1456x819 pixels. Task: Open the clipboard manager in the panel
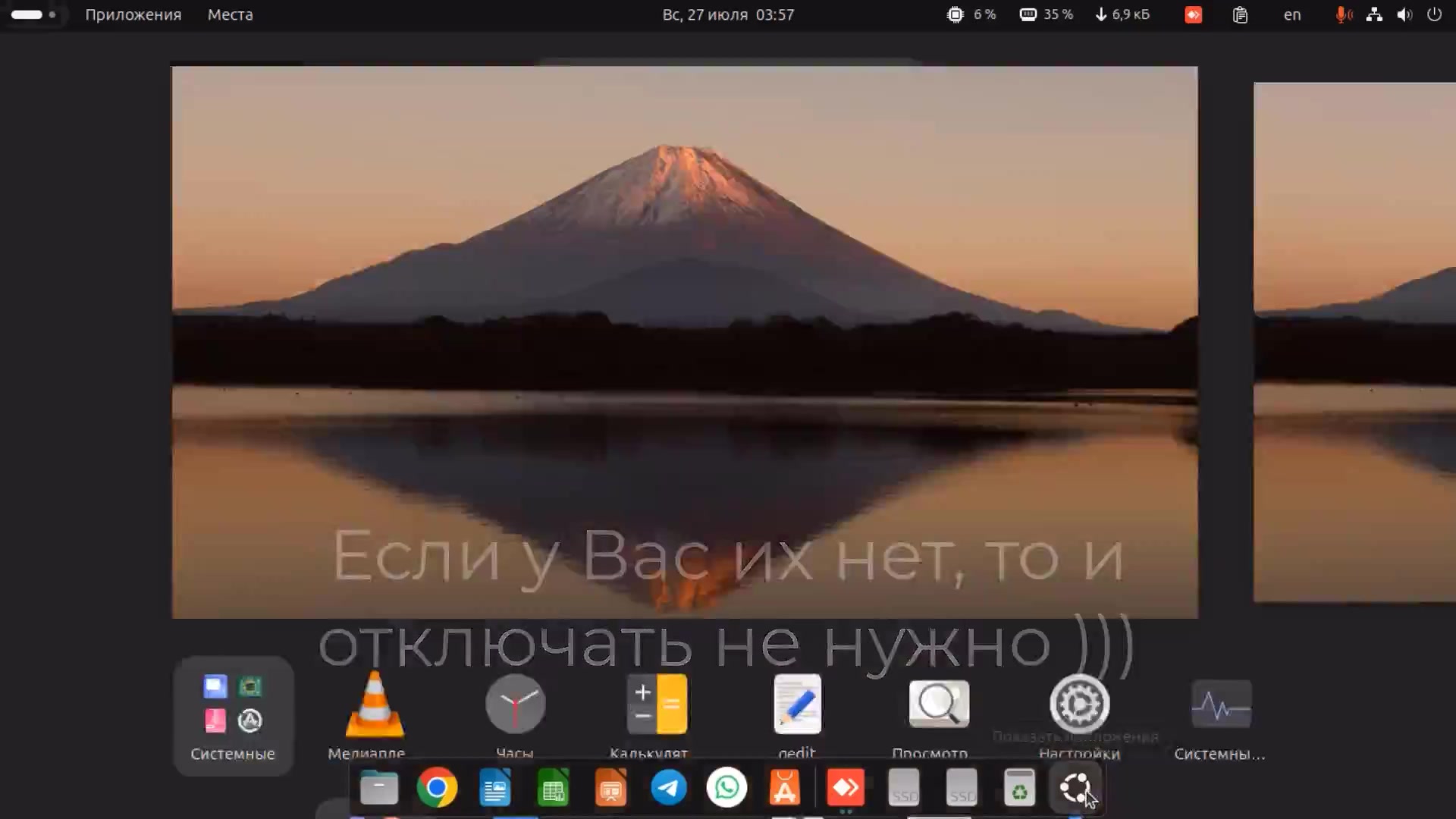[x=1240, y=14]
